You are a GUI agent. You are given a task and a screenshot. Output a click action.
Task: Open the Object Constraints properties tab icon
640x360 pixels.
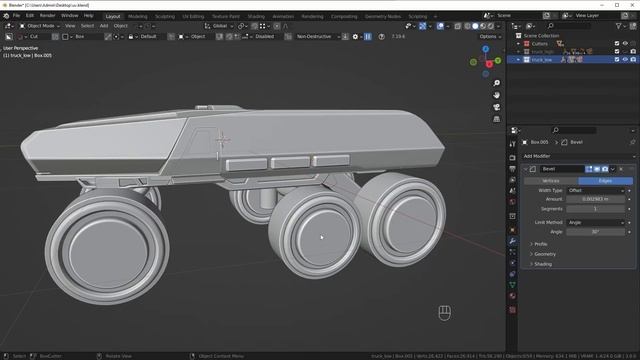click(x=512, y=274)
